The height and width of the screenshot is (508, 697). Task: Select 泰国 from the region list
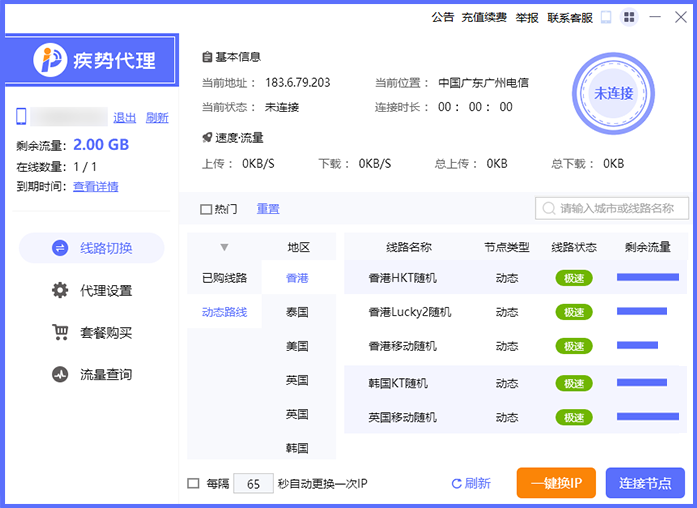tap(297, 312)
